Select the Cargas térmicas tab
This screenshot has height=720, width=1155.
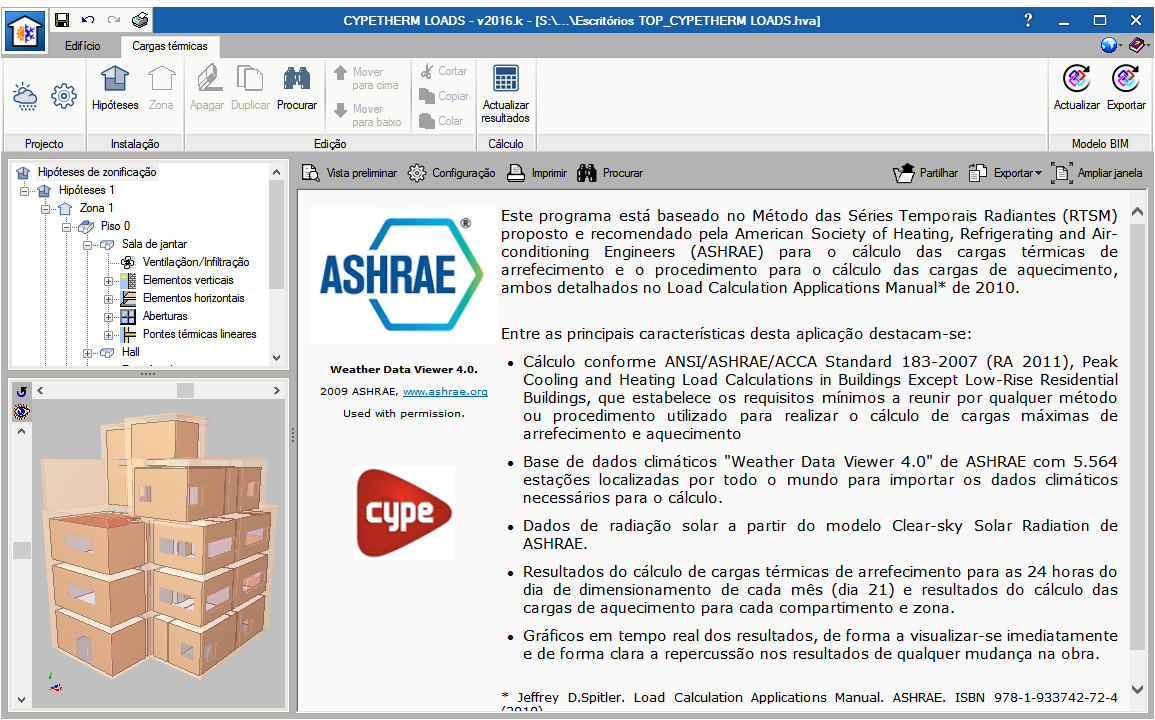click(169, 46)
